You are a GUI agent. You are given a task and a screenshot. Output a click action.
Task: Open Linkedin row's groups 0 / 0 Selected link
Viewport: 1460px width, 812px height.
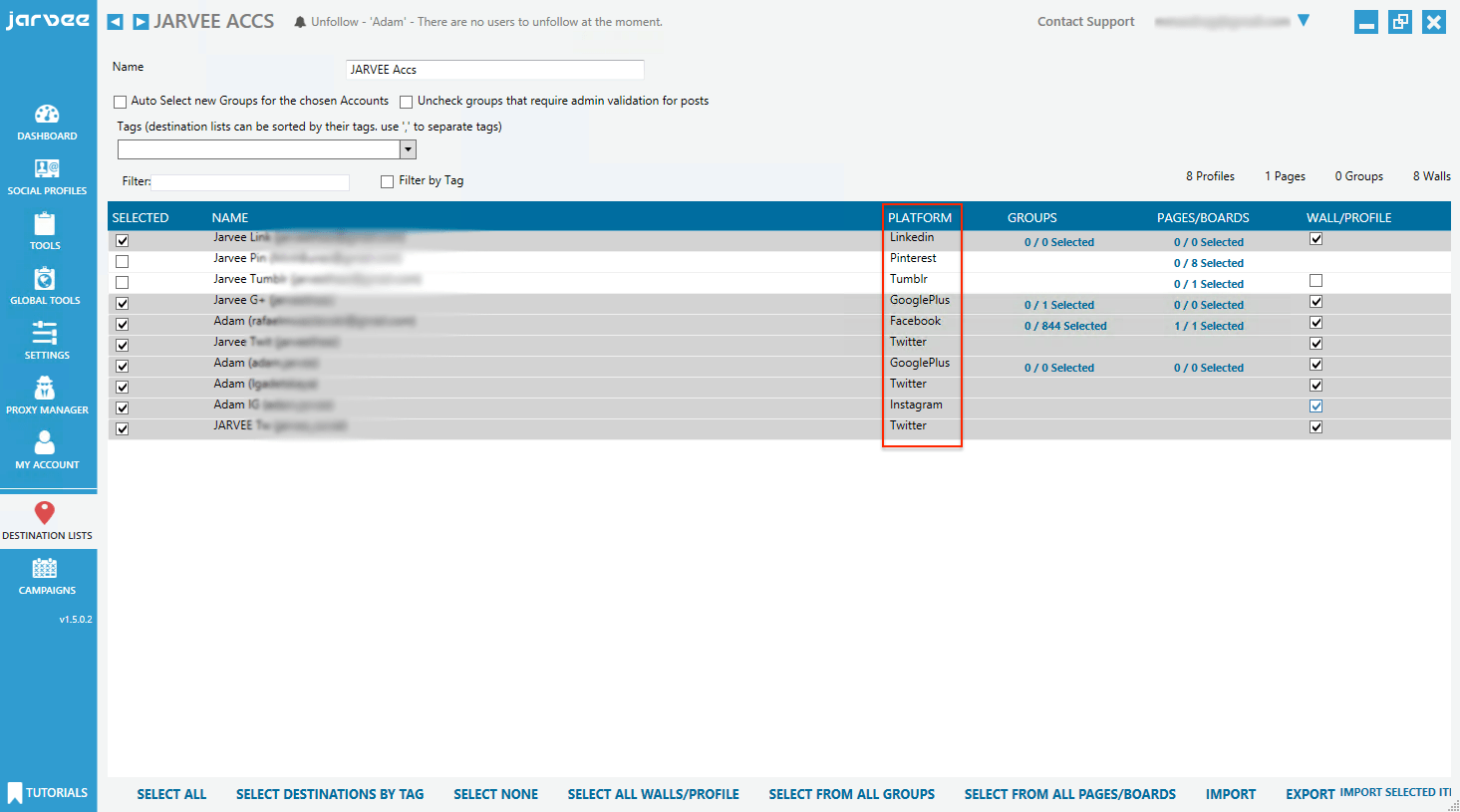1059,242
